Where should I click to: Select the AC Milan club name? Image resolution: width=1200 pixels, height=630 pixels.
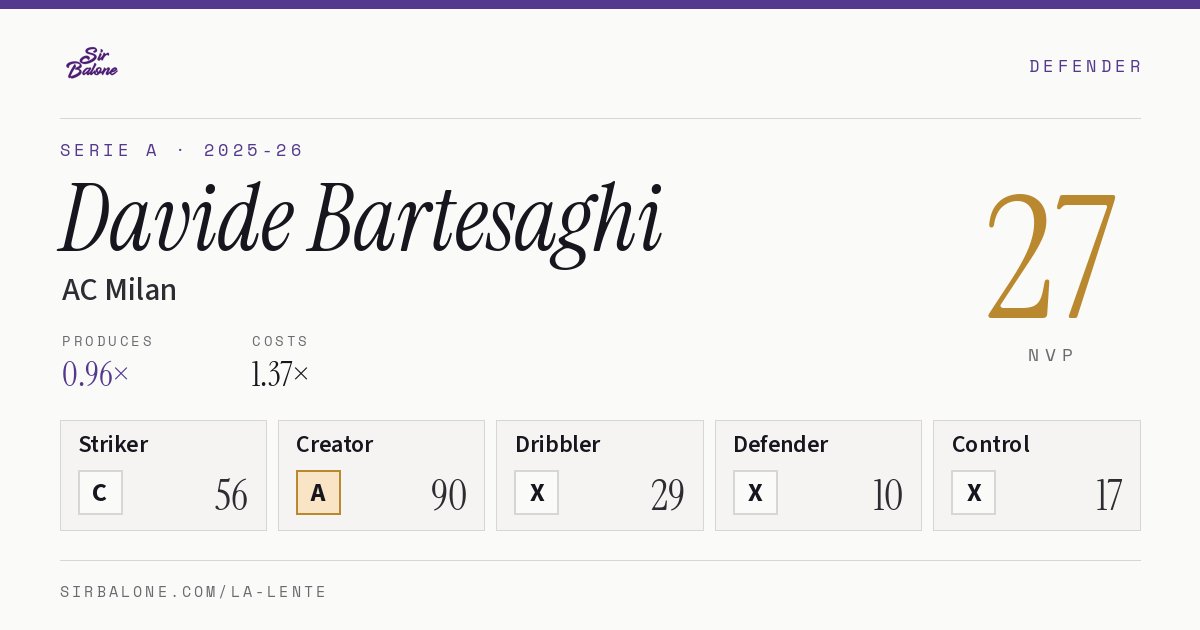tap(119, 290)
